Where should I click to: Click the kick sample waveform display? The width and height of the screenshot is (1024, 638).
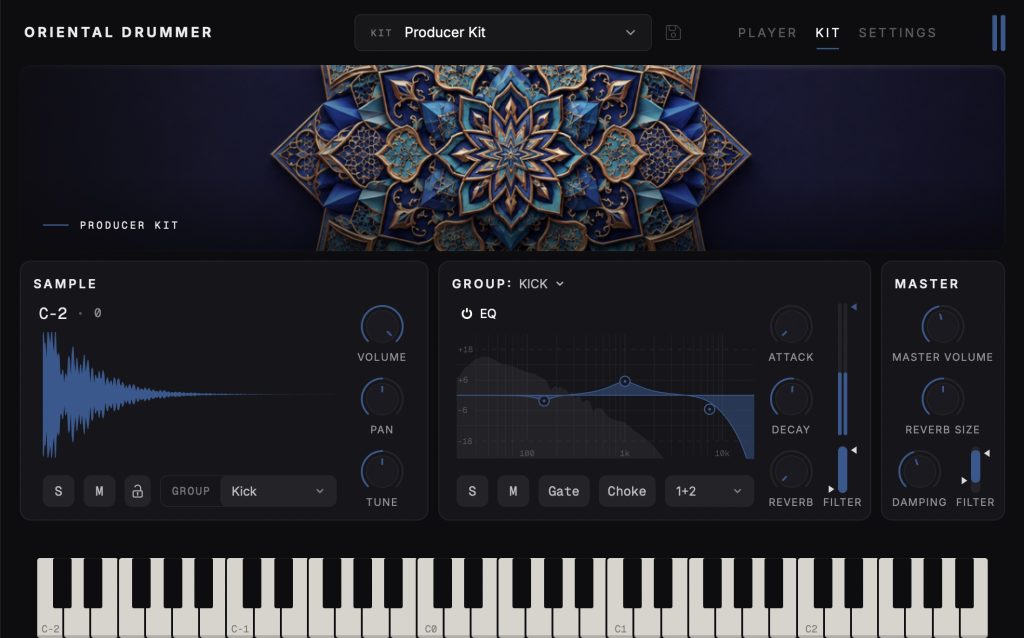[x=189, y=394]
